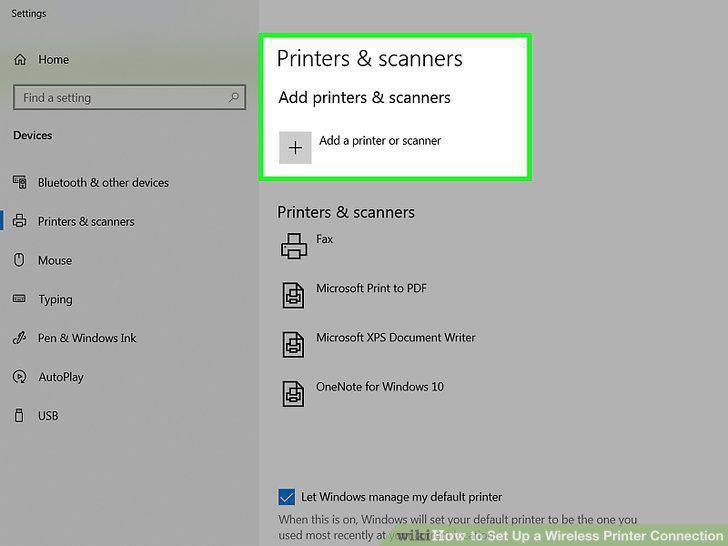Open the USB settings page
728x546 pixels.
point(48,416)
